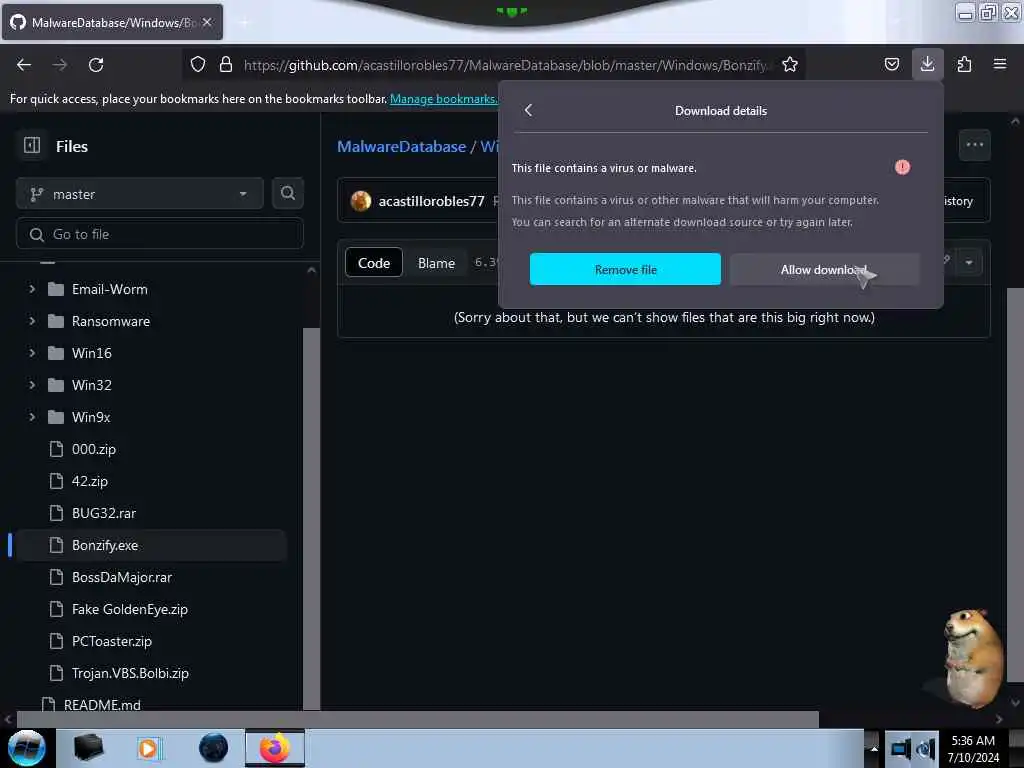Close the MalwareDatabase browser tab
1024x768 pixels.
tap(207, 22)
